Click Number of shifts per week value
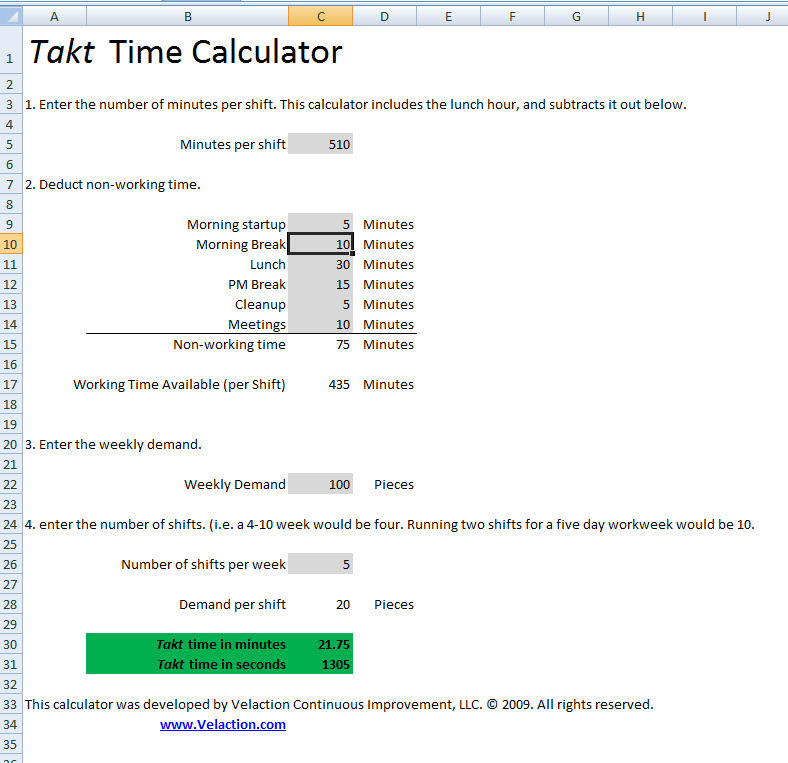 [x=321, y=564]
